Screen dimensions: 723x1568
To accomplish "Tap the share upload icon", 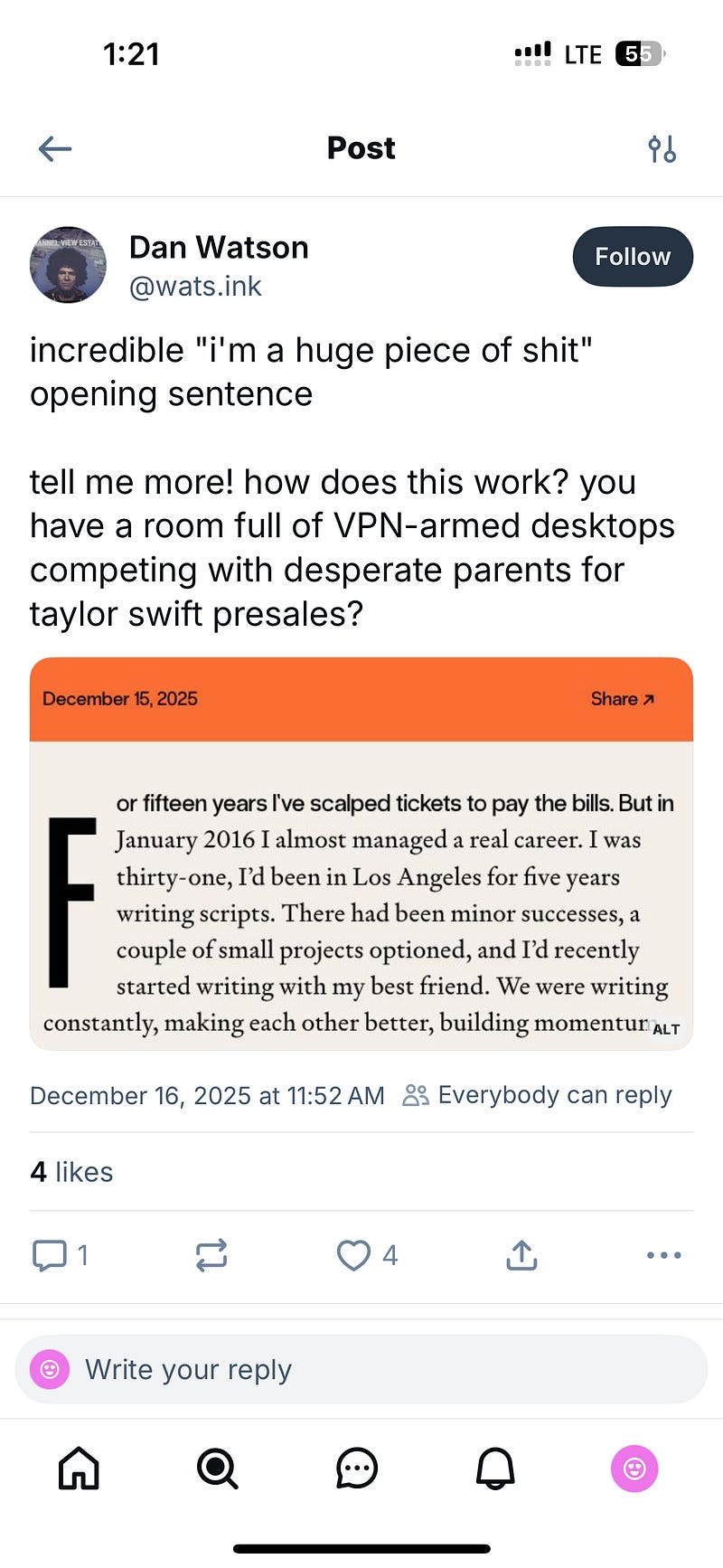I will pyautogui.click(x=521, y=1255).
